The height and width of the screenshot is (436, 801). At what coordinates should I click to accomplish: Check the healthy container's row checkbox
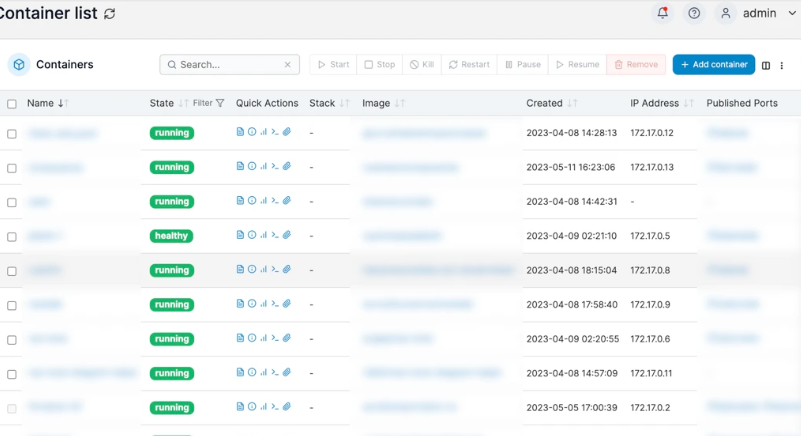(12, 237)
